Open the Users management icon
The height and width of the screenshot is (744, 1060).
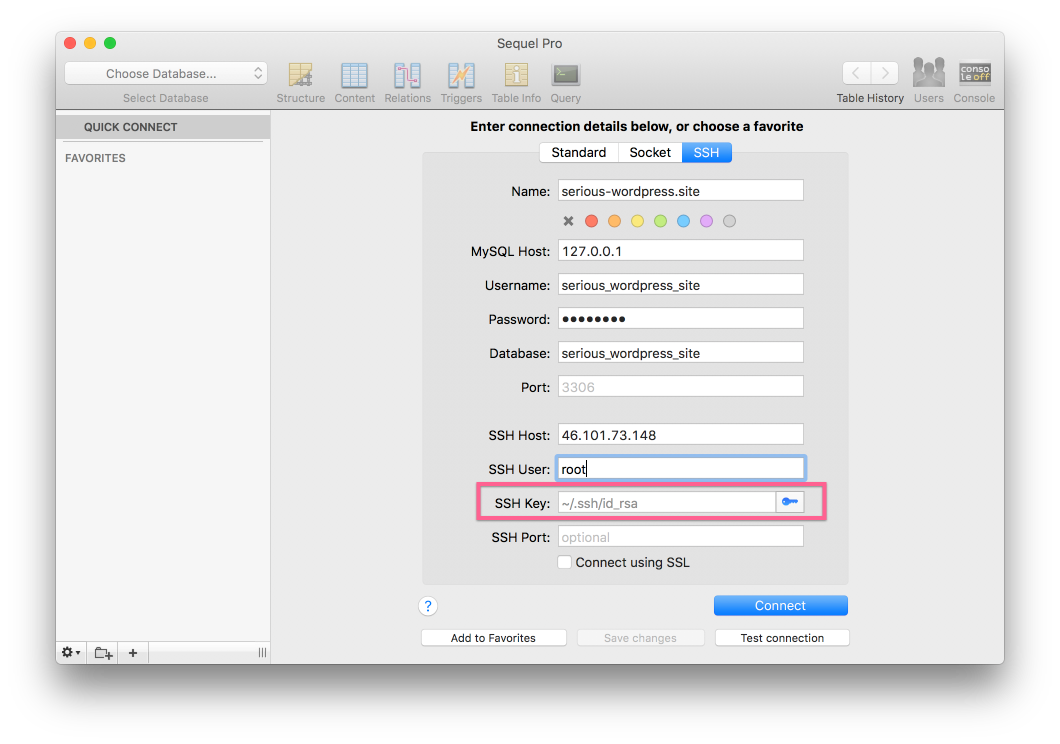(x=928, y=73)
